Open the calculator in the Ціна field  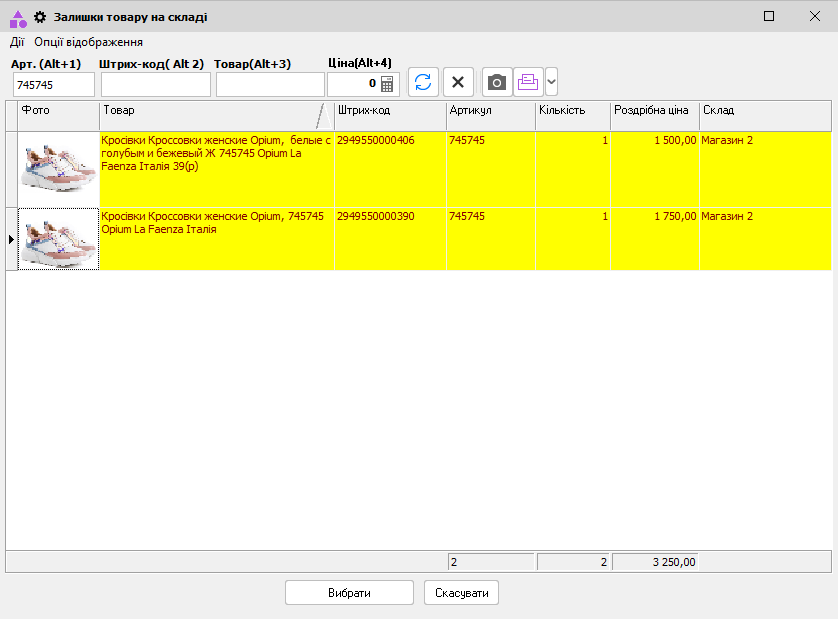(x=387, y=84)
